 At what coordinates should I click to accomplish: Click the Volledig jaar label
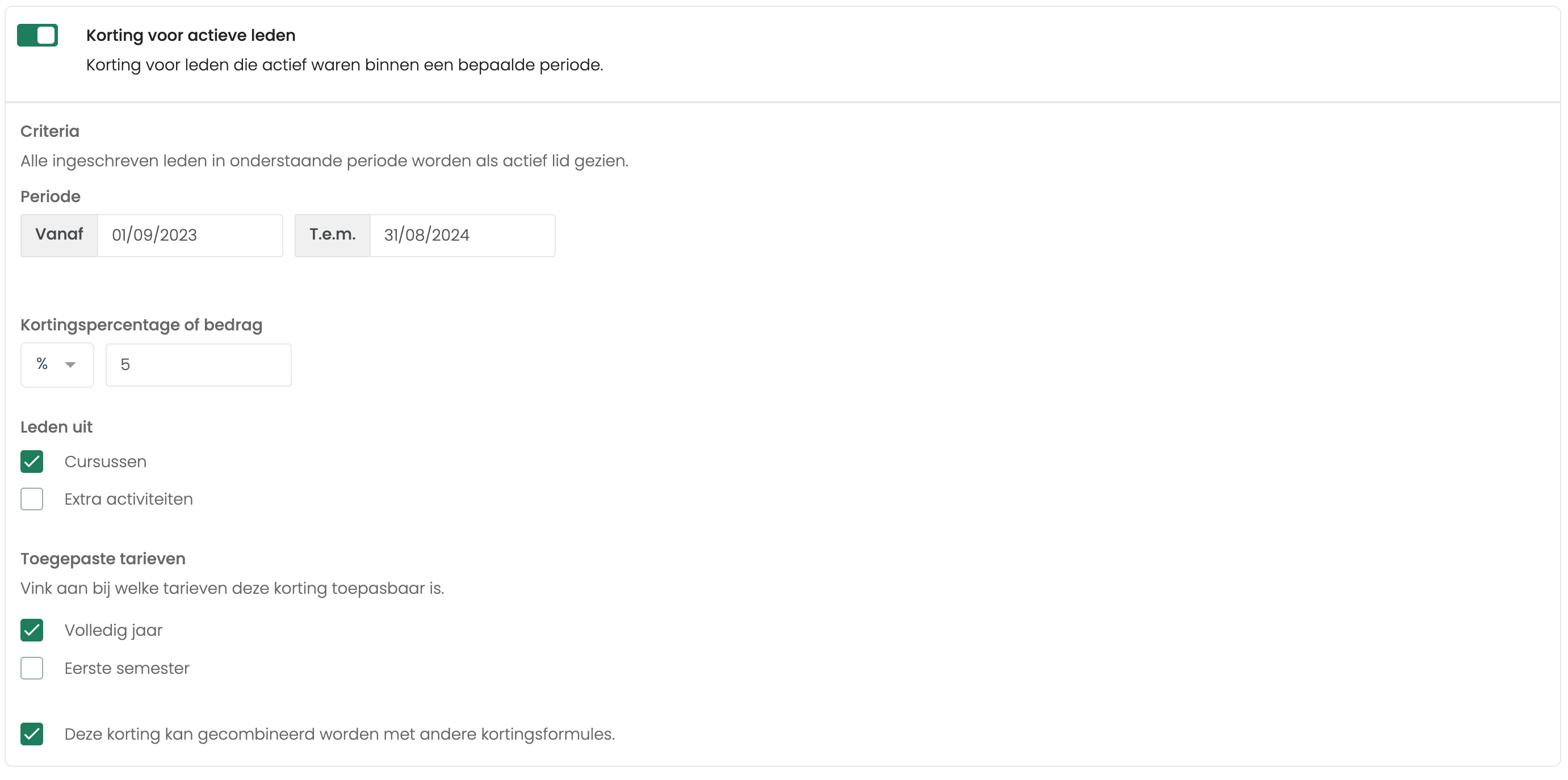click(x=113, y=630)
